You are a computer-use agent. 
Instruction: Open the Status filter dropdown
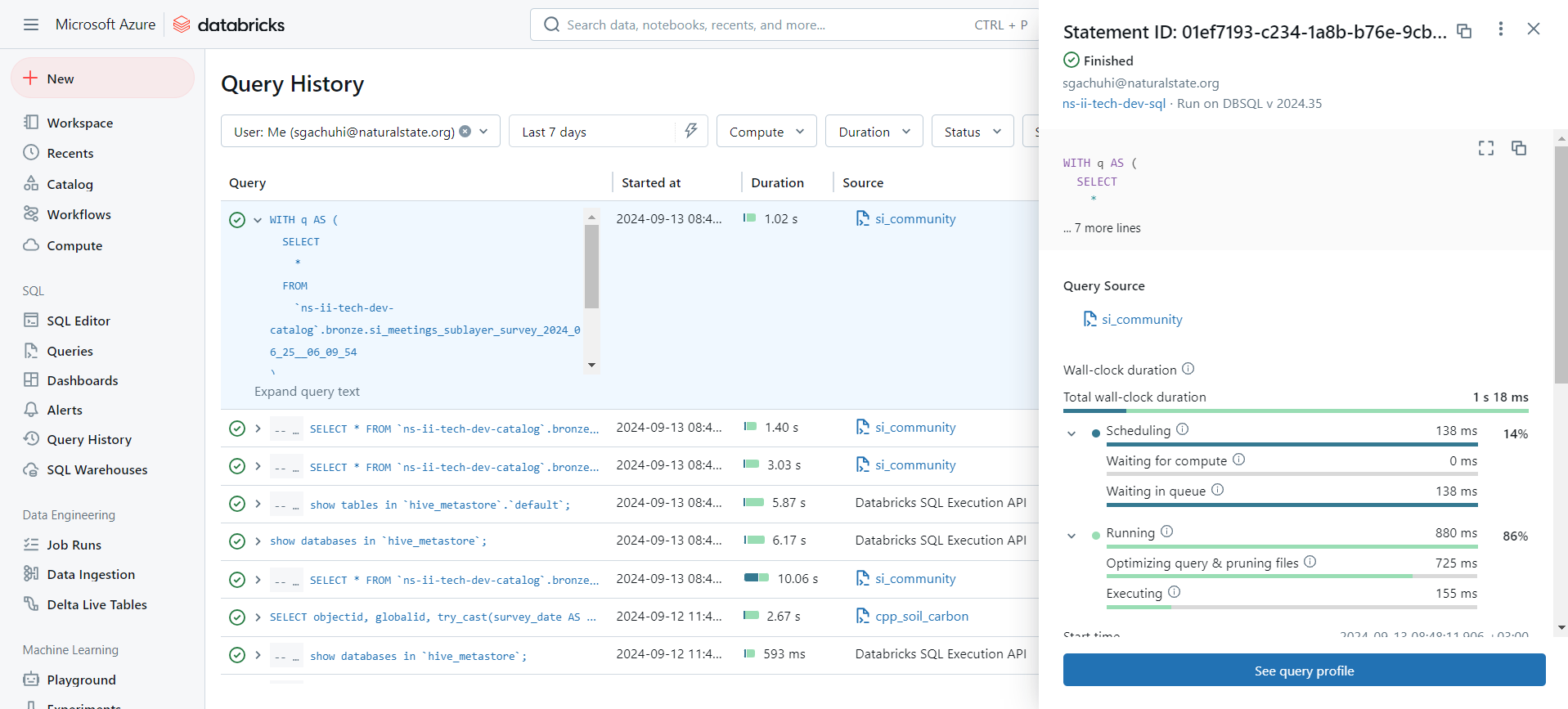coord(973,132)
